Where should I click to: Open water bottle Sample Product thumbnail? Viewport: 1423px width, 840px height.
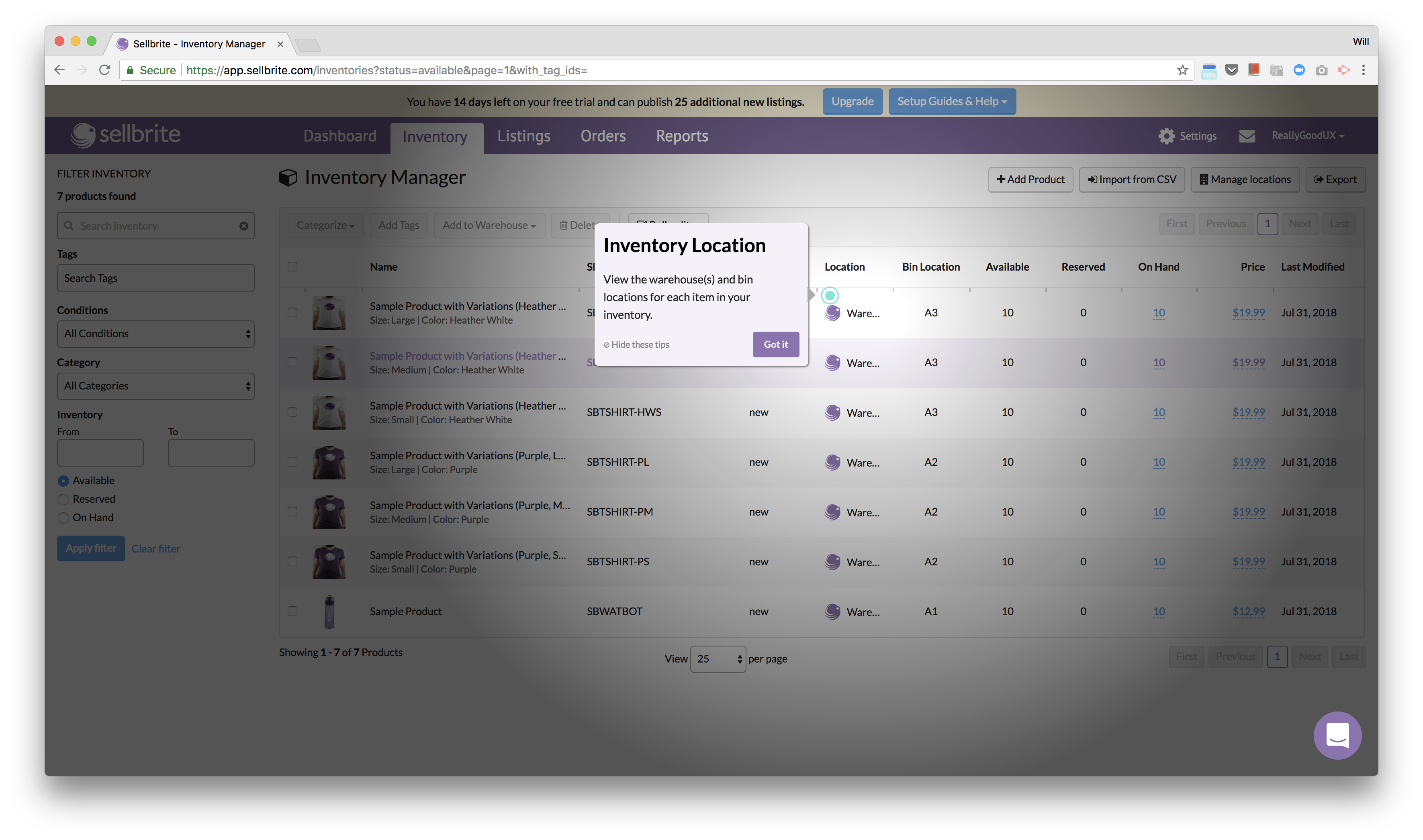[329, 611]
